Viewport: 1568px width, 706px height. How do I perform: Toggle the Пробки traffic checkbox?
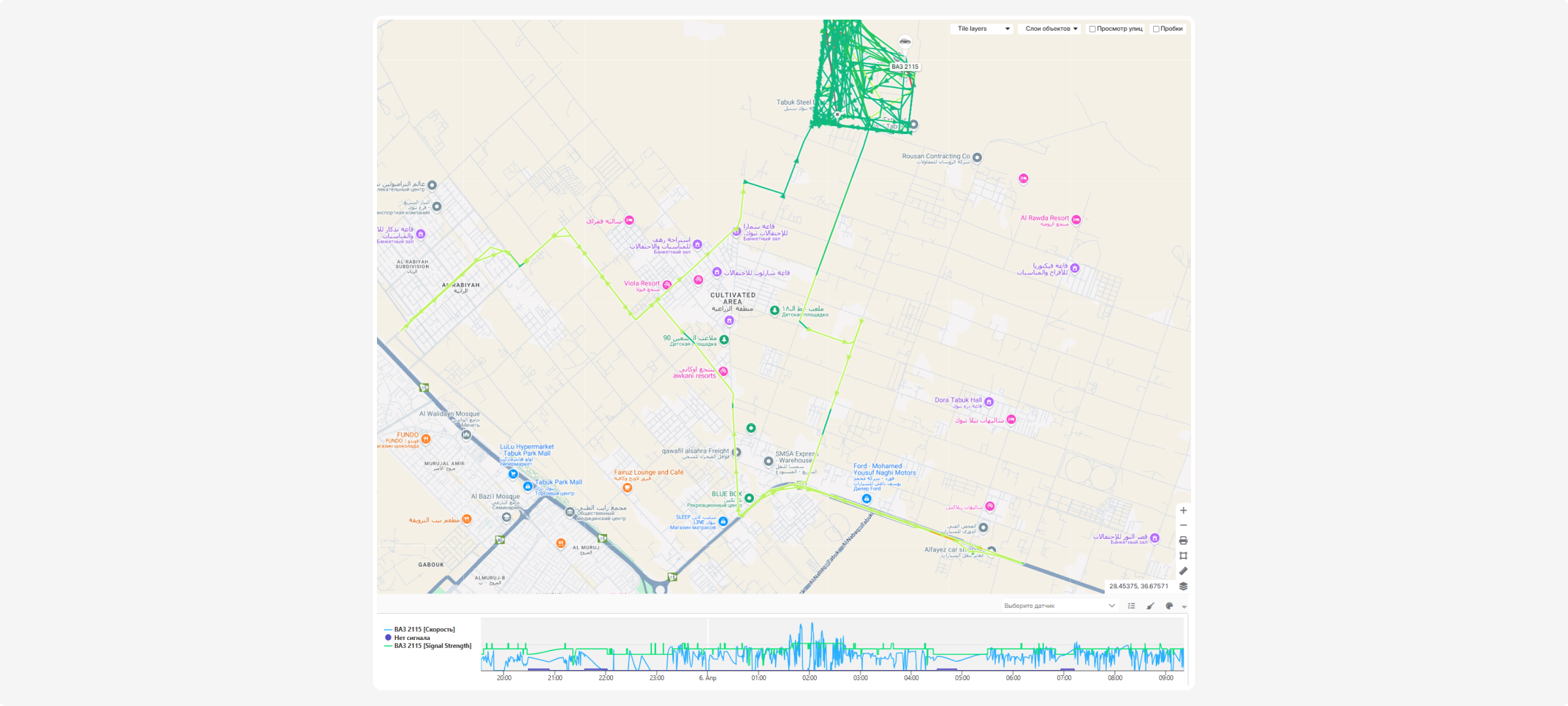[1156, 29]
